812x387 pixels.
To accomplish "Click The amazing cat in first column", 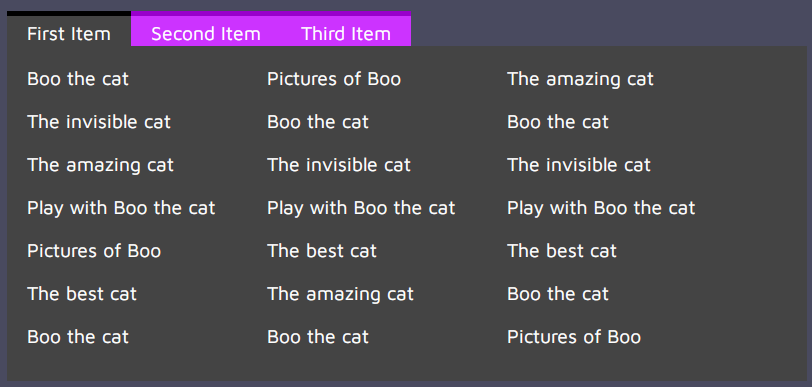I will (100, 165).
